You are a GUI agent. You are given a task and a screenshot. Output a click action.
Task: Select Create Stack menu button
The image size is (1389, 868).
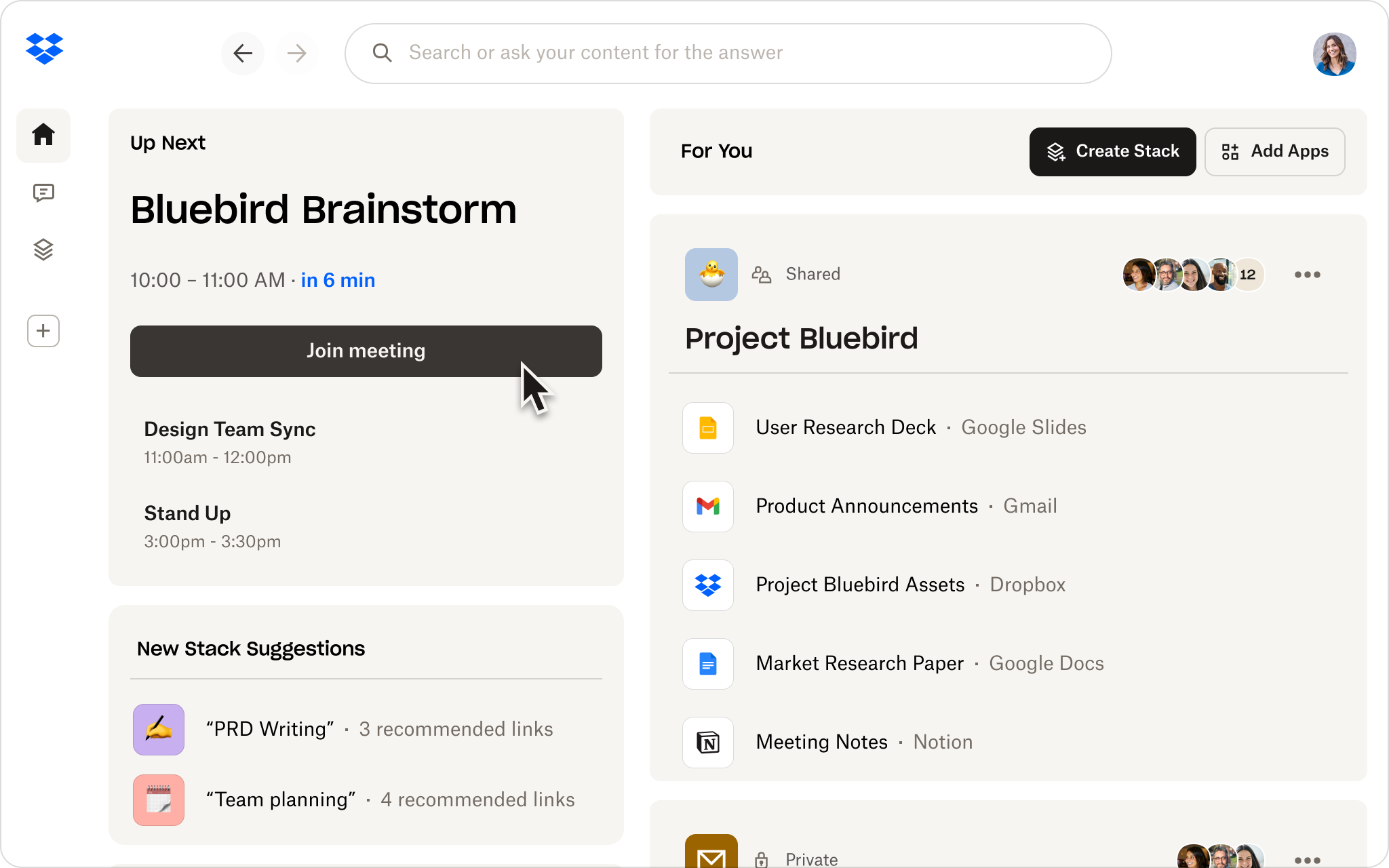[1113, 152]
